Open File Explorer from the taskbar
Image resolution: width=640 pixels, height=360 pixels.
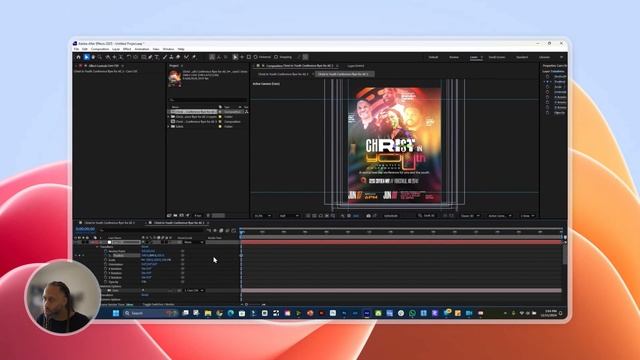coord(208,313)
